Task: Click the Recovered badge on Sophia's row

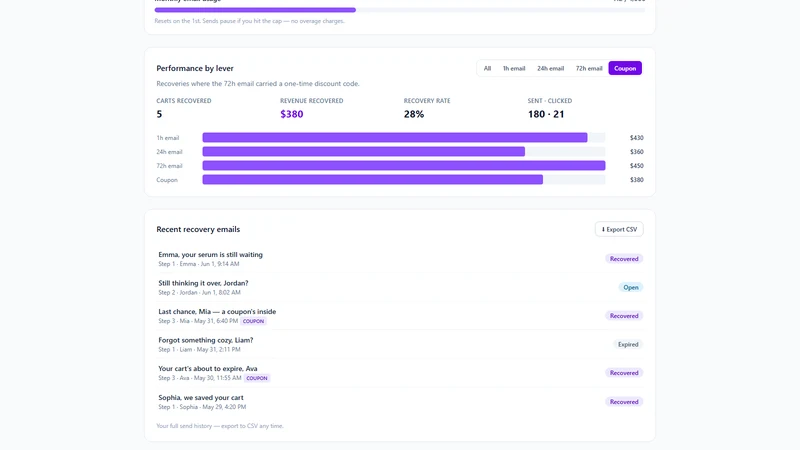Action: 624,402
